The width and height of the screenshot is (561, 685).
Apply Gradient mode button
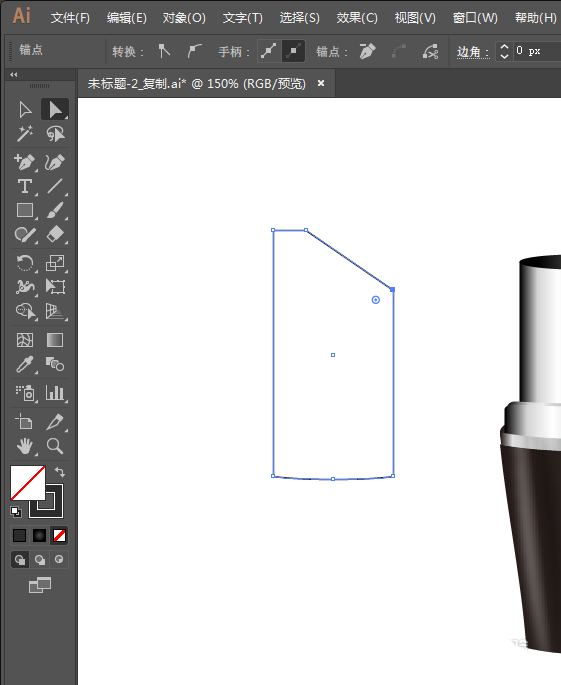(x=39, y=535)
